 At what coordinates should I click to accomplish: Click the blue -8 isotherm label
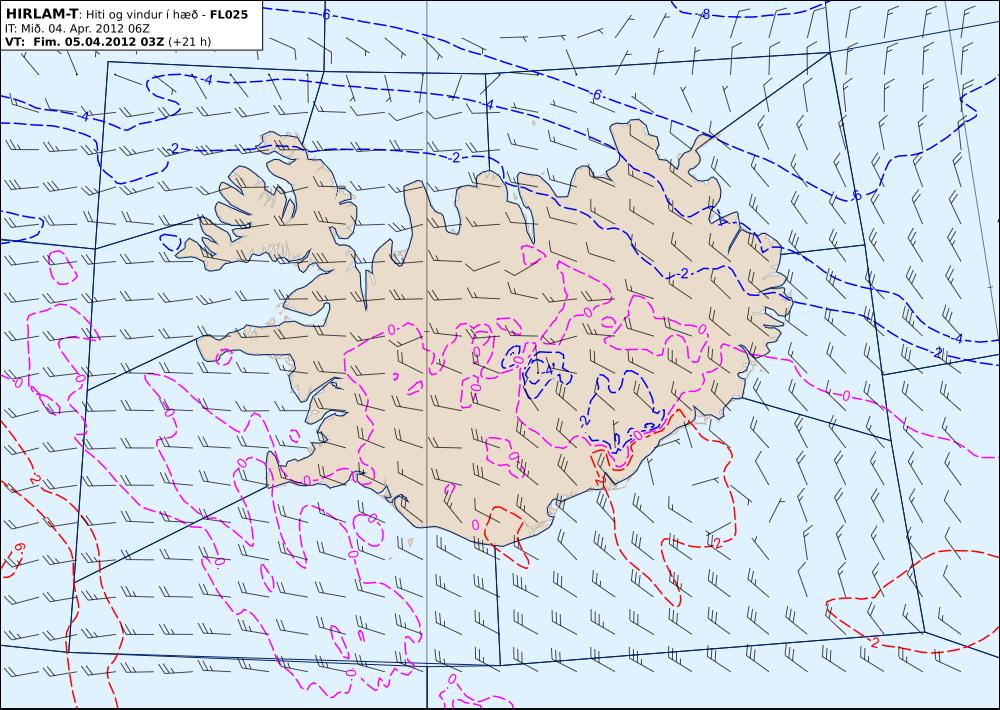pos(703,13)
